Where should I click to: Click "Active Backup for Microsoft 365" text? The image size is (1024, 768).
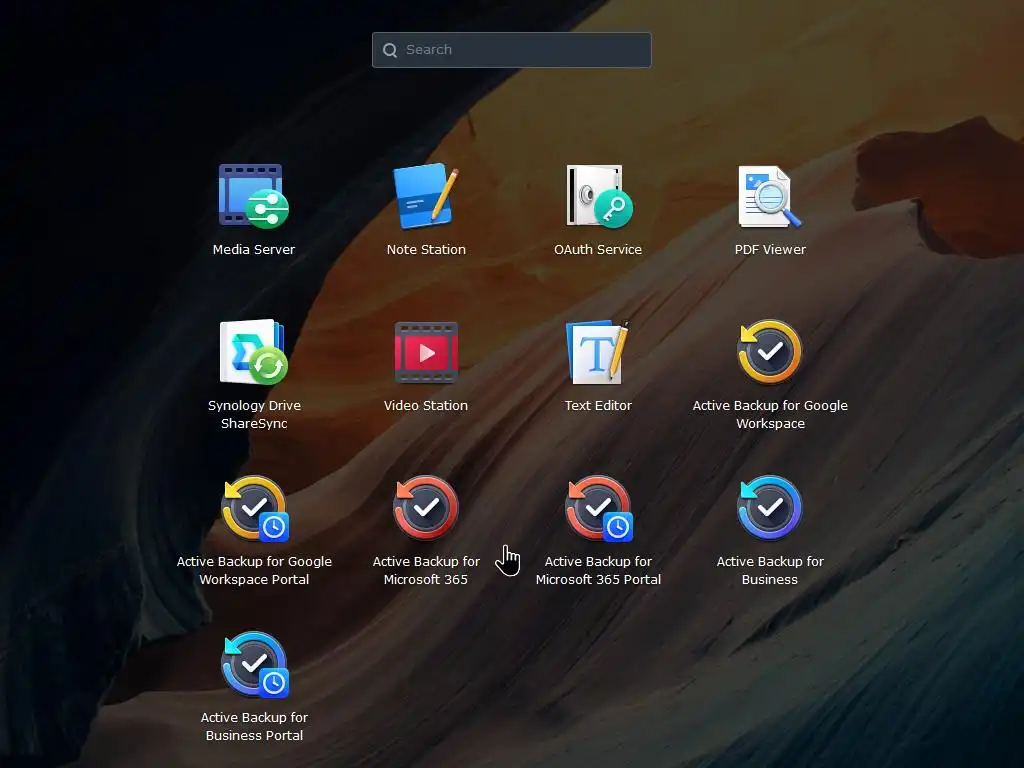tap(426, 570)
